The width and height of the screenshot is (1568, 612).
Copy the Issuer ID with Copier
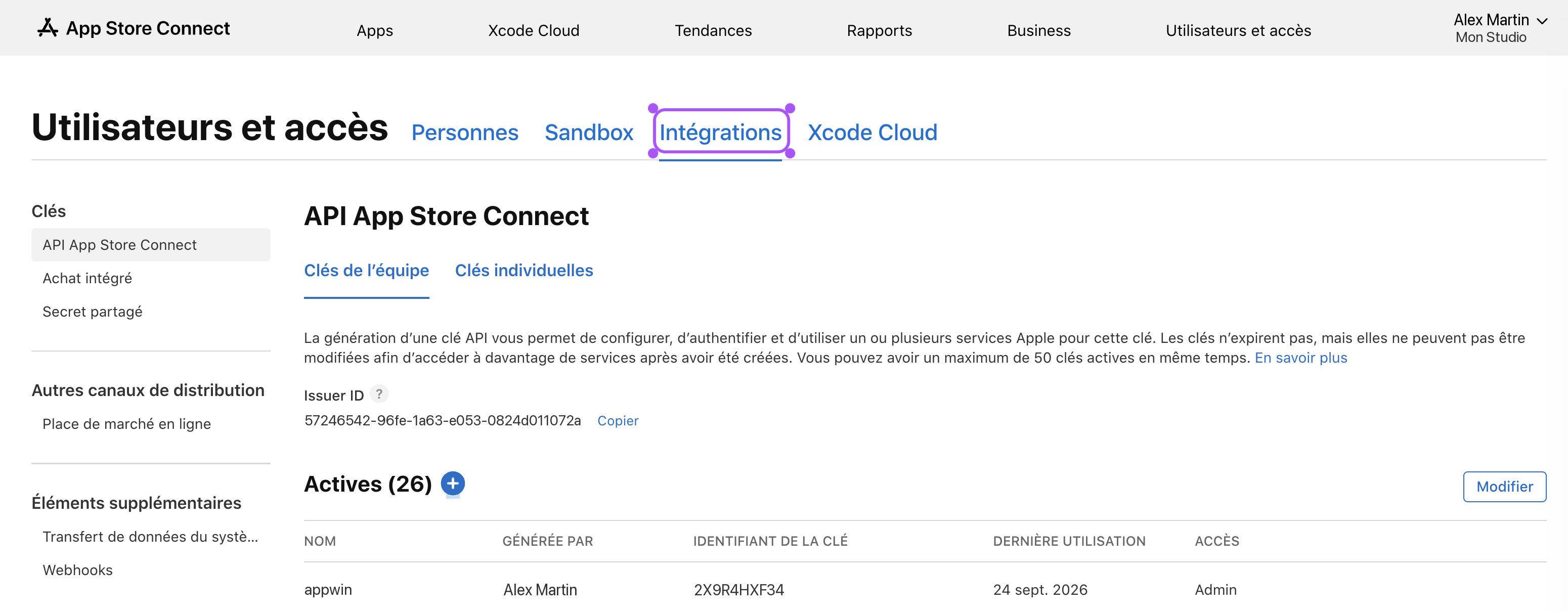(617, 421)
